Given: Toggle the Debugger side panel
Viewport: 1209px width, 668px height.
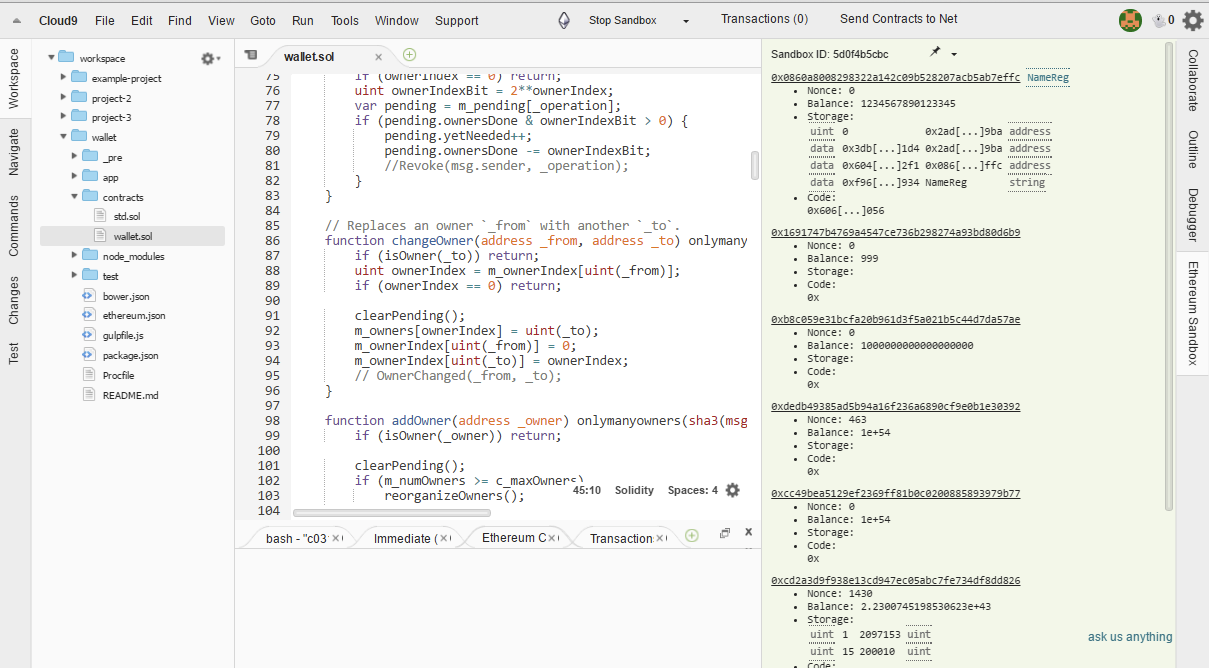Looking at the screenshot, I should pos(1193,215).
